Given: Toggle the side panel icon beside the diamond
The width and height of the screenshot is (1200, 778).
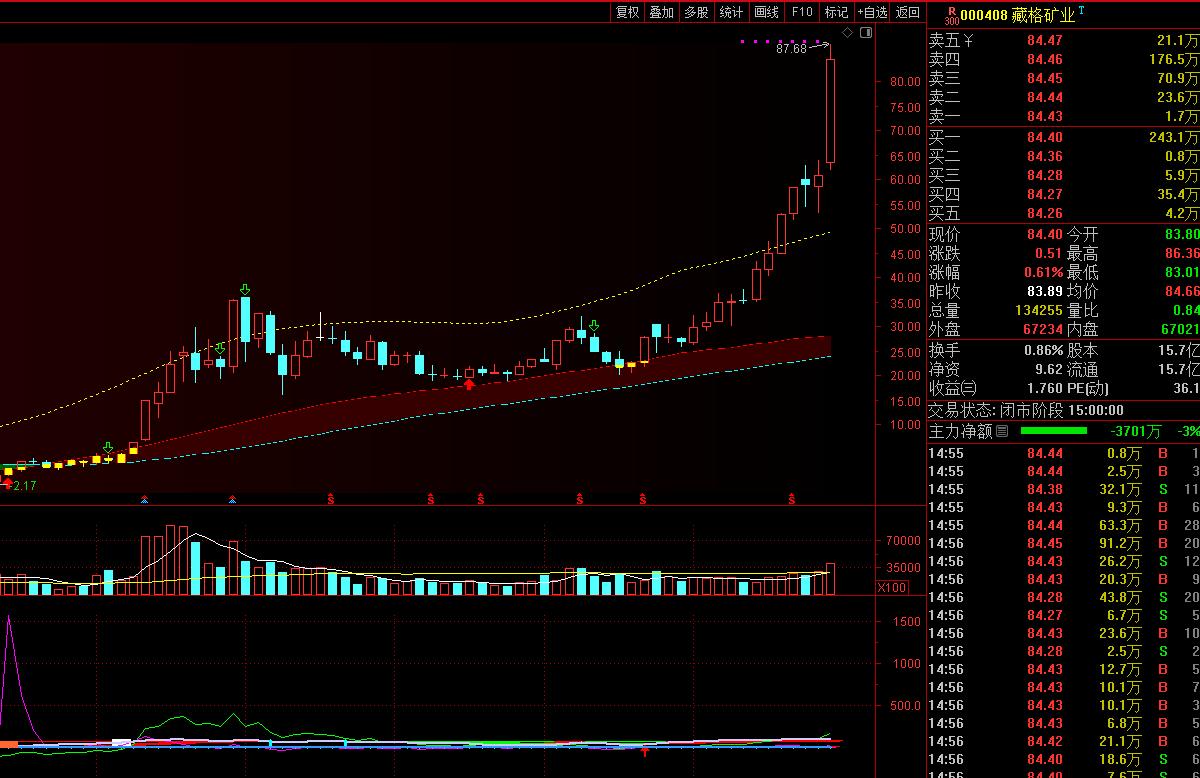Looking at the screenshot, I should pyautogui.click(x=866, y=33).
